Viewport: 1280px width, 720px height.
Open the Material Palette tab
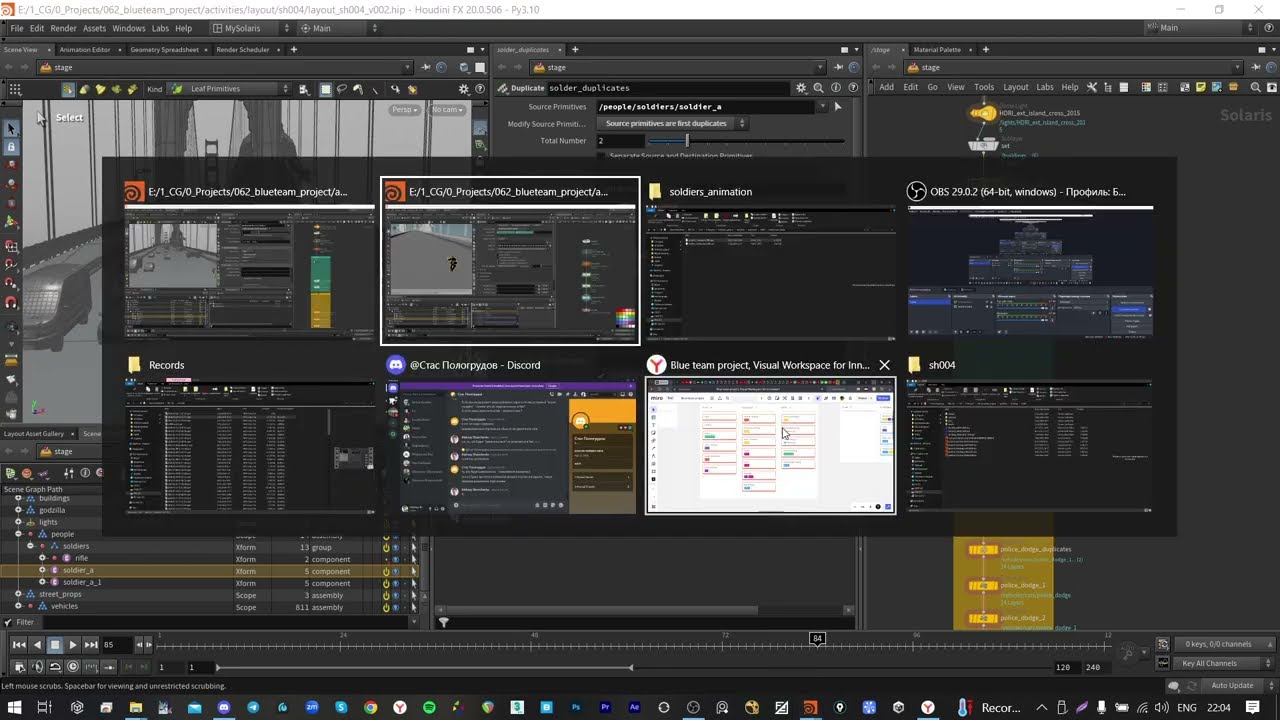tap(936, 49)
